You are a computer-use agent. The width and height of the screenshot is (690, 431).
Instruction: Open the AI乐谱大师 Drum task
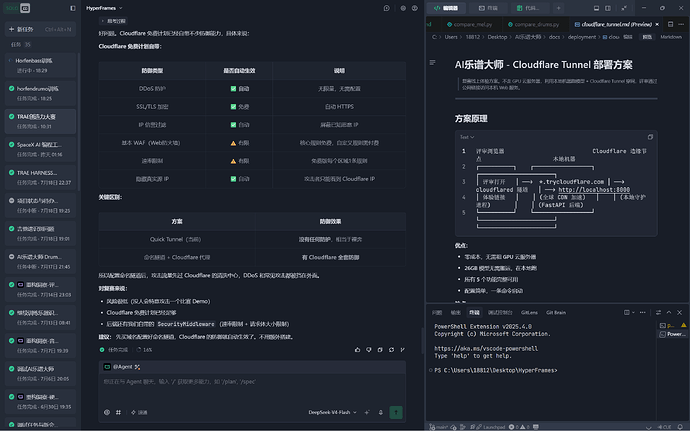[x=40, y=261]
